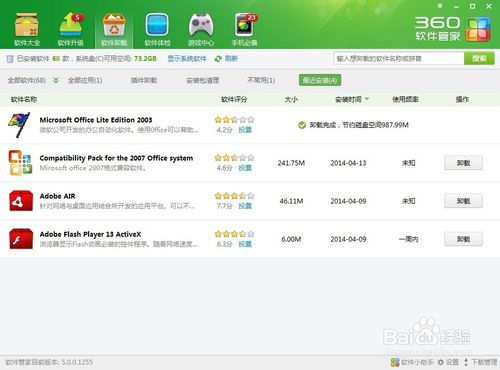Switch to the 不常用(1) tab
This screenshot has width=500, height=370.
click(261, 80)
